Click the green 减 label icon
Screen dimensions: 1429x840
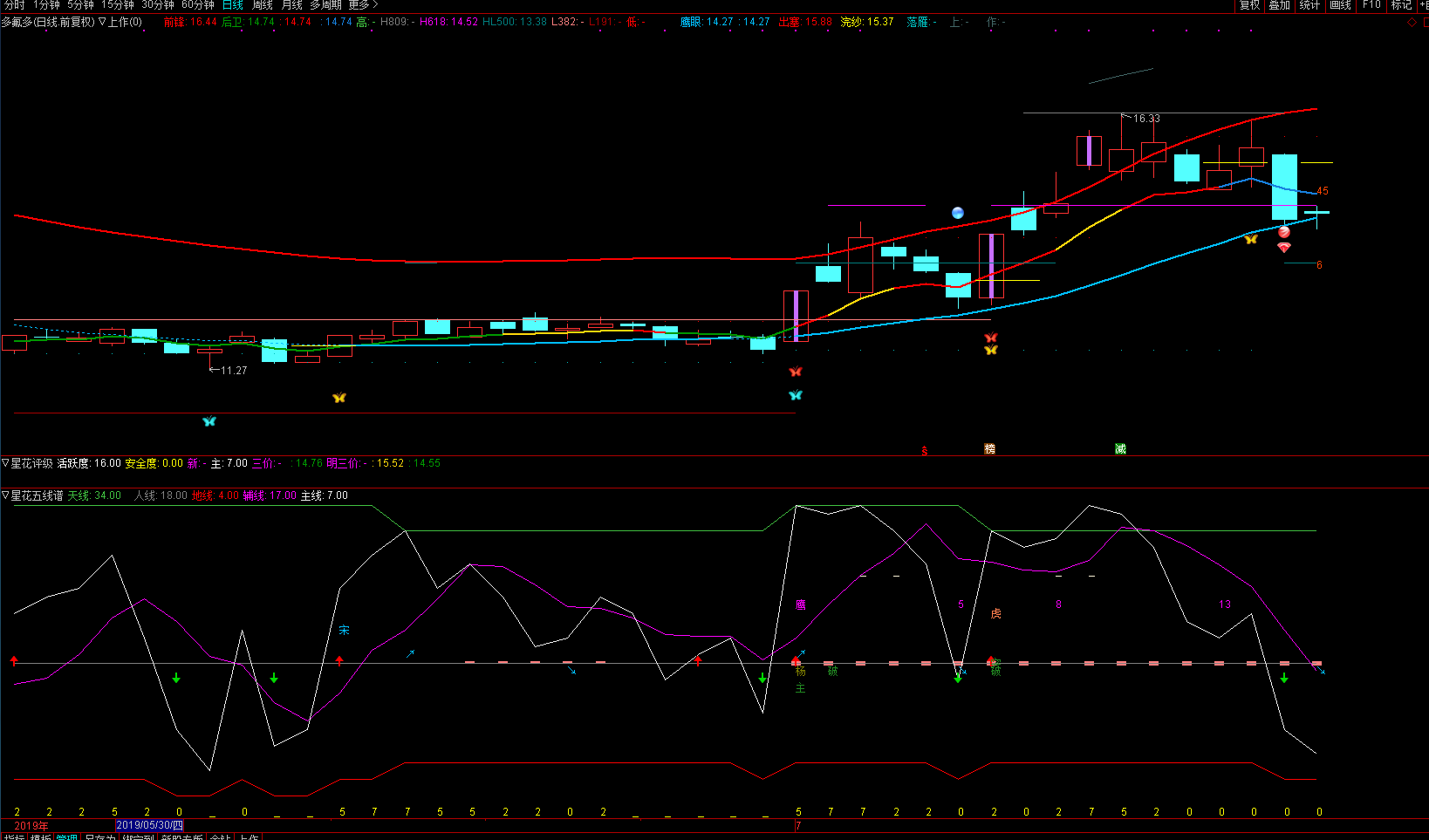click(x=1120, y=448)
